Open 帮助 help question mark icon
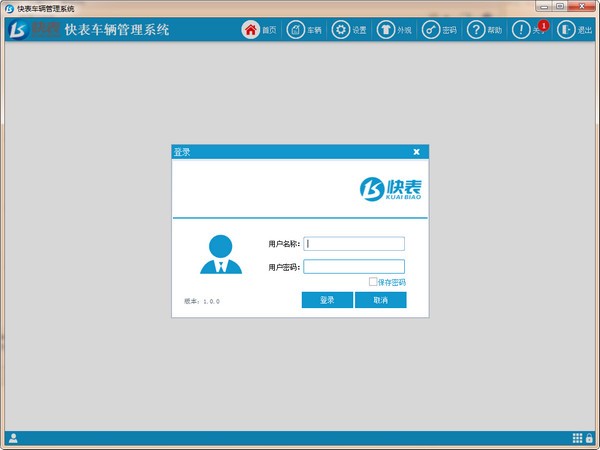This screenshot has width=600, height=450. [x=476, y=30]
